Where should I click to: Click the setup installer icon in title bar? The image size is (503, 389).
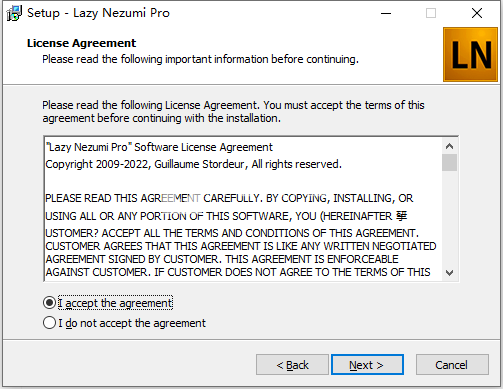click(x=14, y=13)
